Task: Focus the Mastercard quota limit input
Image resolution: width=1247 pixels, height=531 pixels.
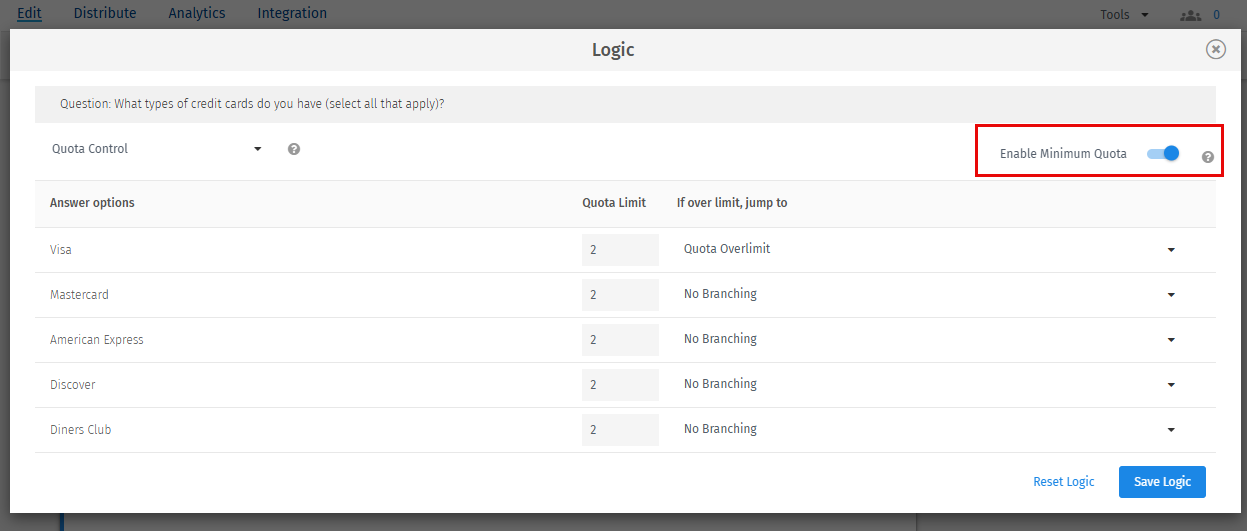Action: [x=620, y=295]
